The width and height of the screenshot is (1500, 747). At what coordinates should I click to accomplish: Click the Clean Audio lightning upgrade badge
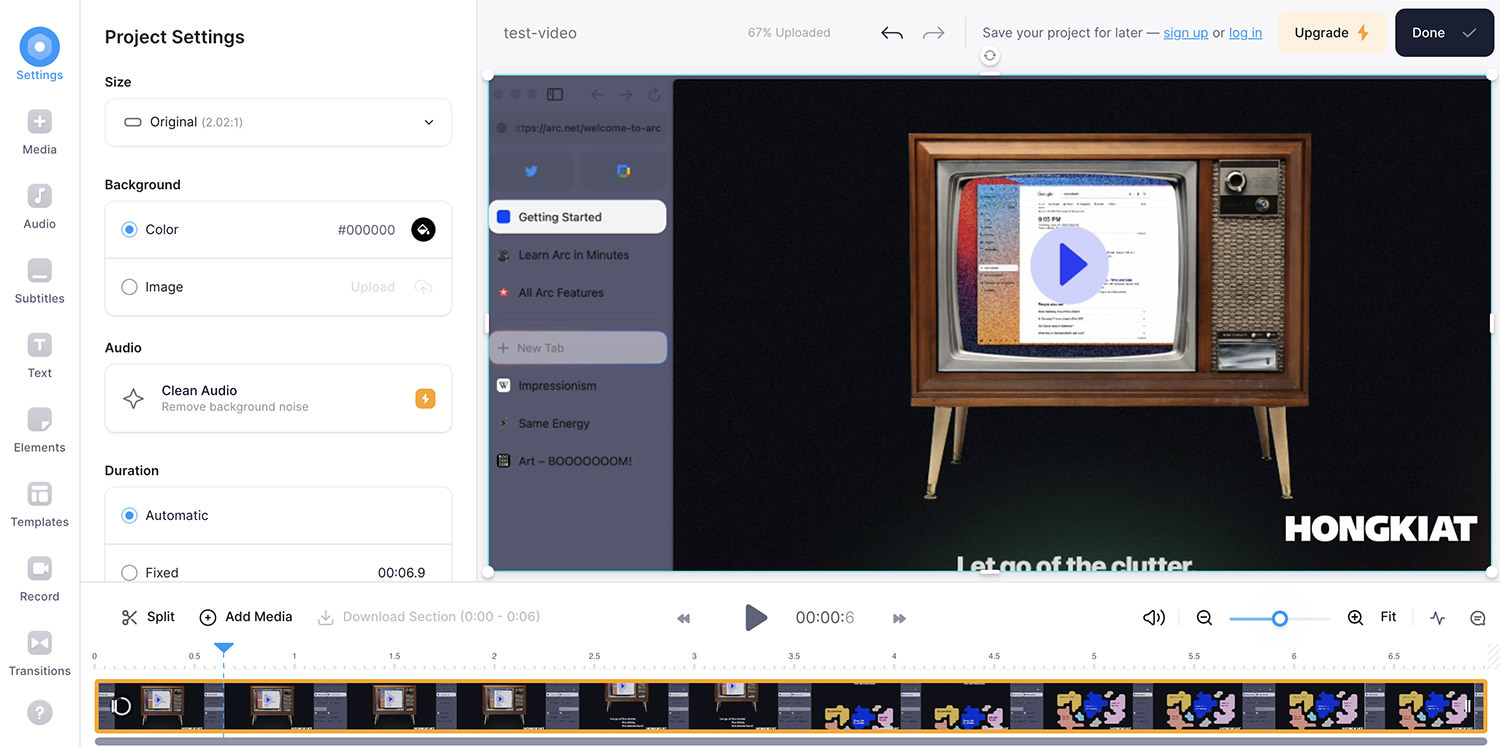point(425,399)
